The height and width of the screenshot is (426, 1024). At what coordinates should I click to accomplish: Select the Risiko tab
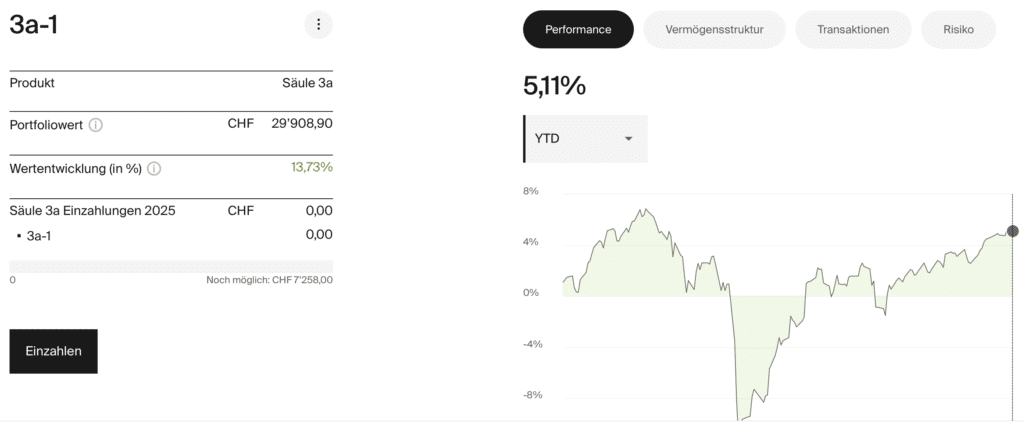pyautogui.click(x=958, y=30)
